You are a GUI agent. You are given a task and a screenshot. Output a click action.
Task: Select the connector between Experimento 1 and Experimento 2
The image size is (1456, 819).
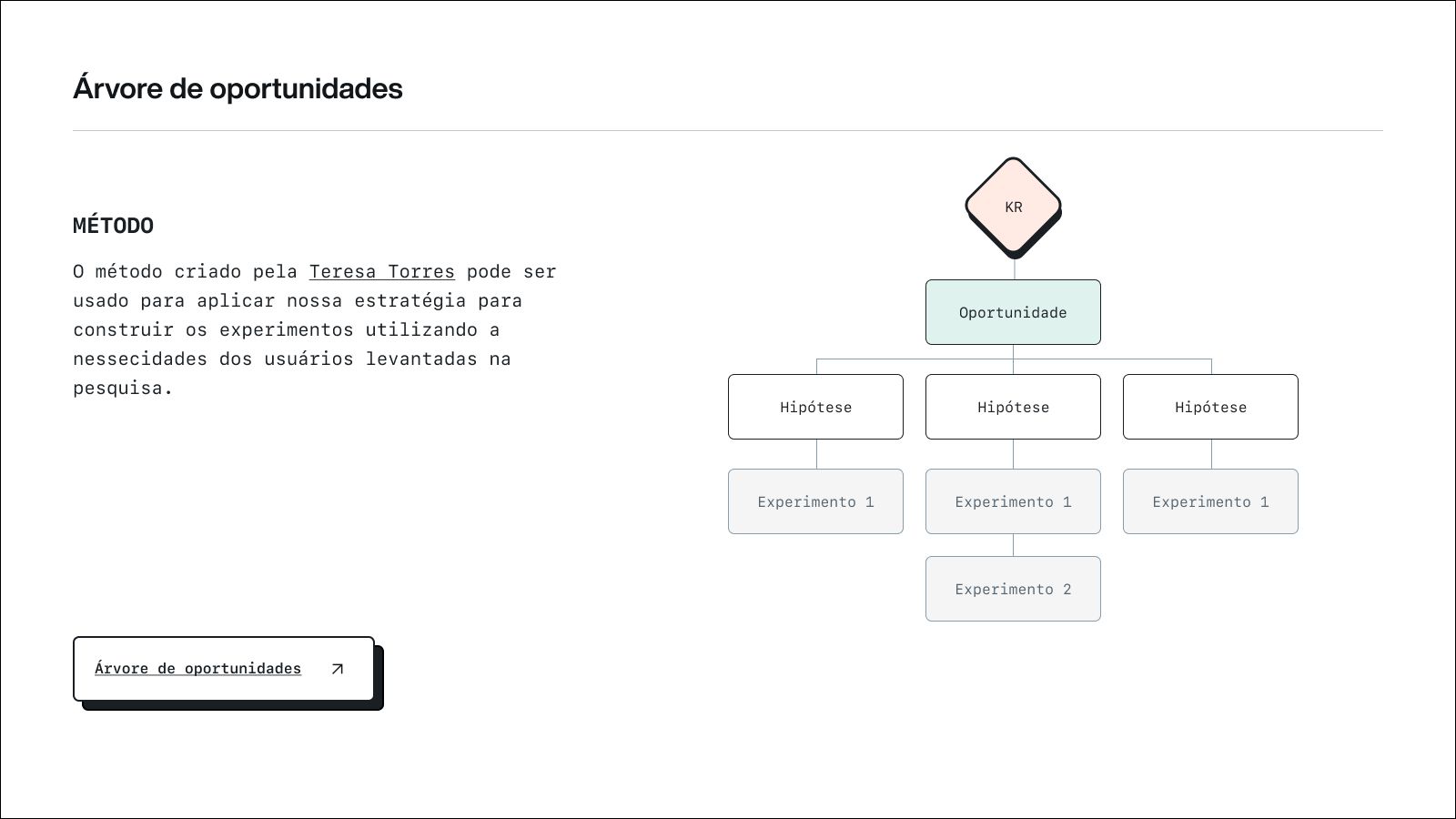1013,545
